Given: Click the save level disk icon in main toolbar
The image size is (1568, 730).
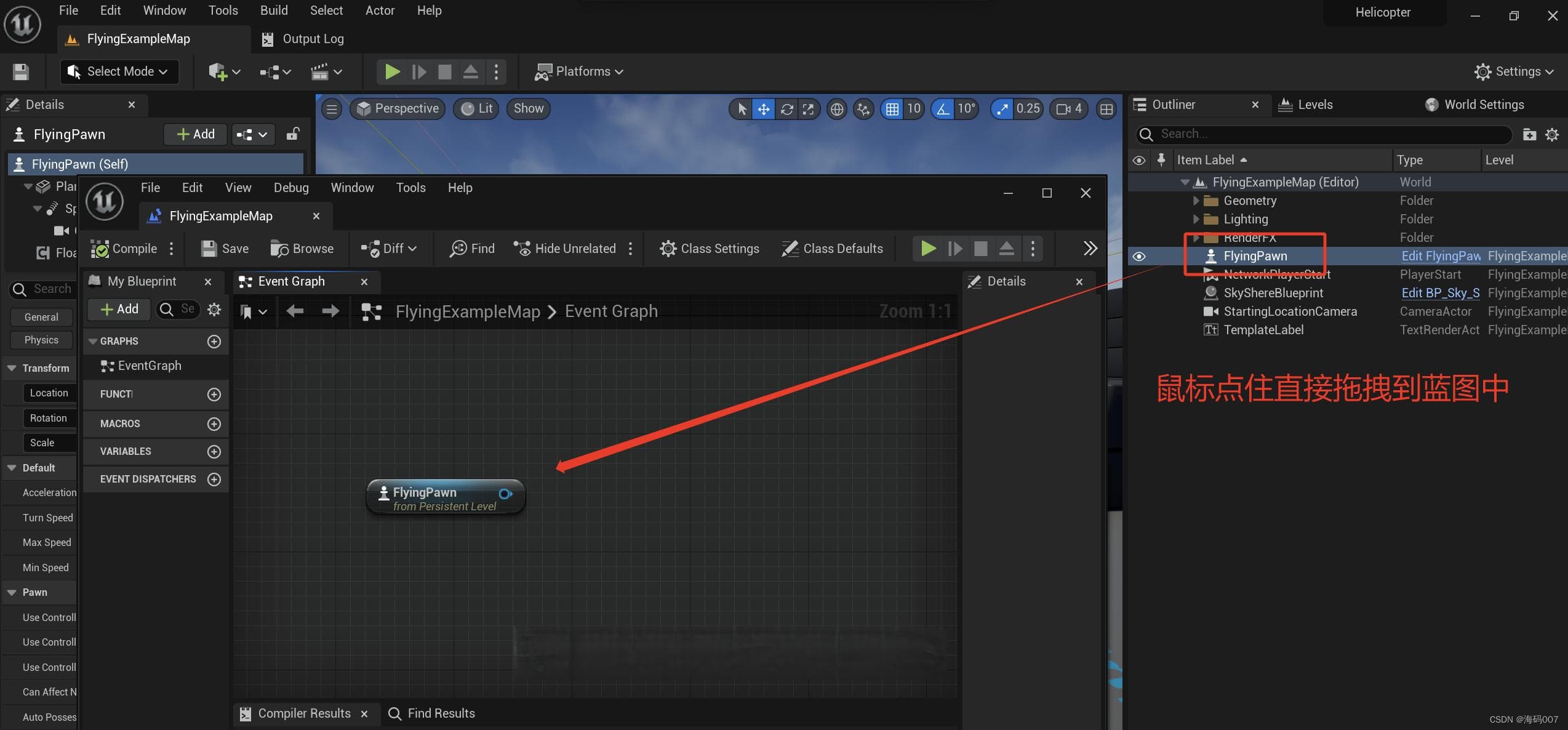Looking at the screenshot, I should [20, 71].
